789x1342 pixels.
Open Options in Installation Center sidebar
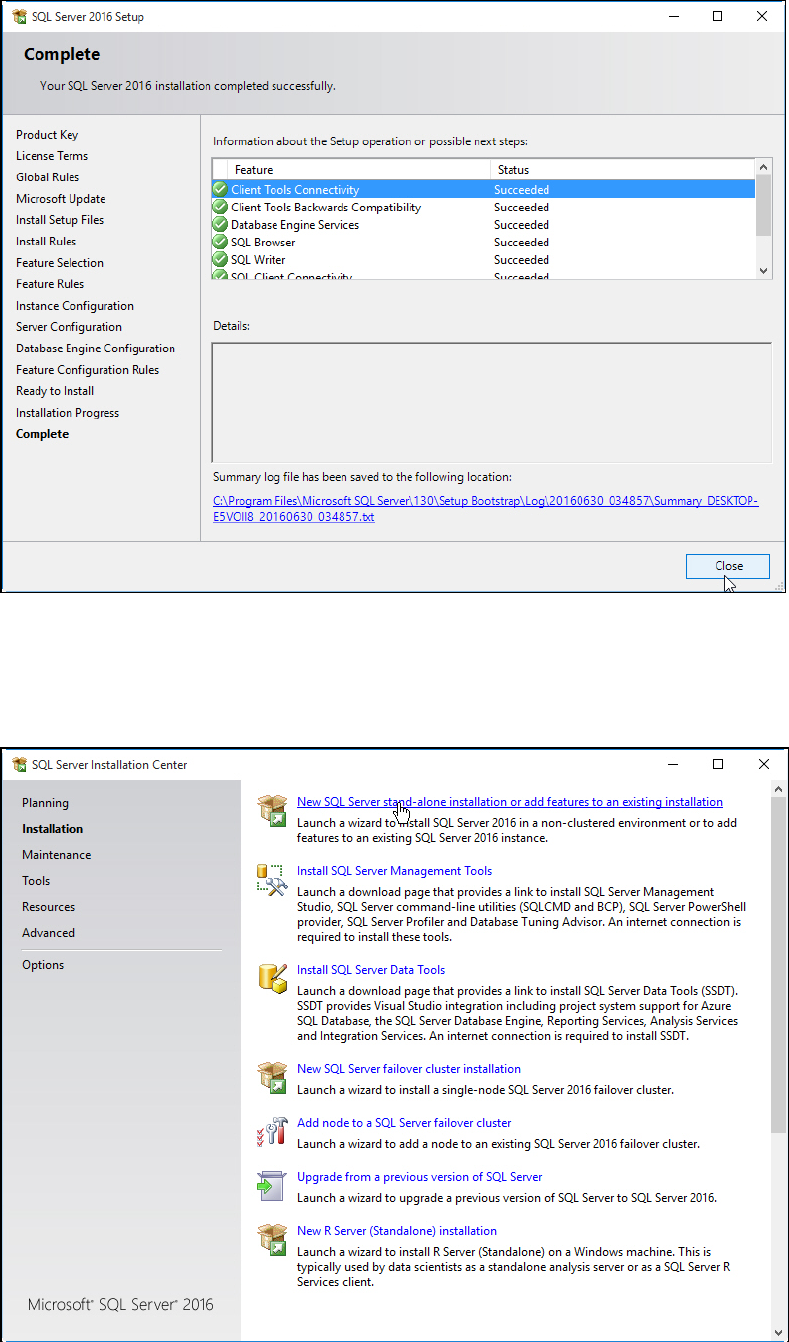43,965
